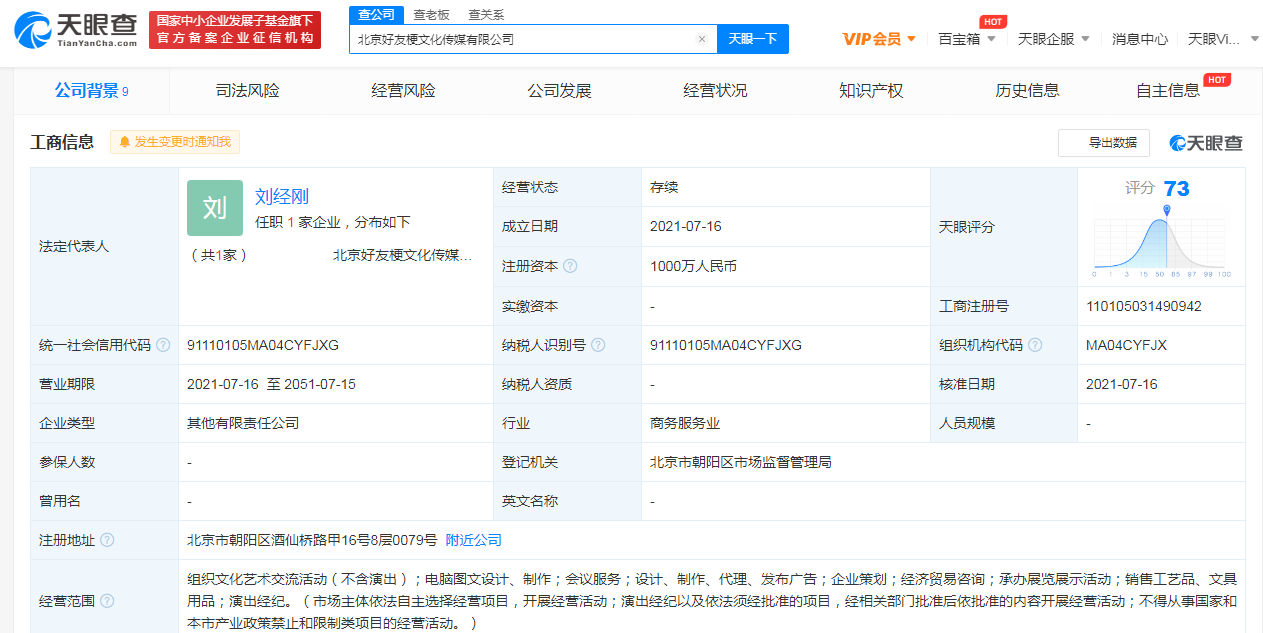
Task: Click the 工商信息 section heading
Action: [x=62, y=142]
